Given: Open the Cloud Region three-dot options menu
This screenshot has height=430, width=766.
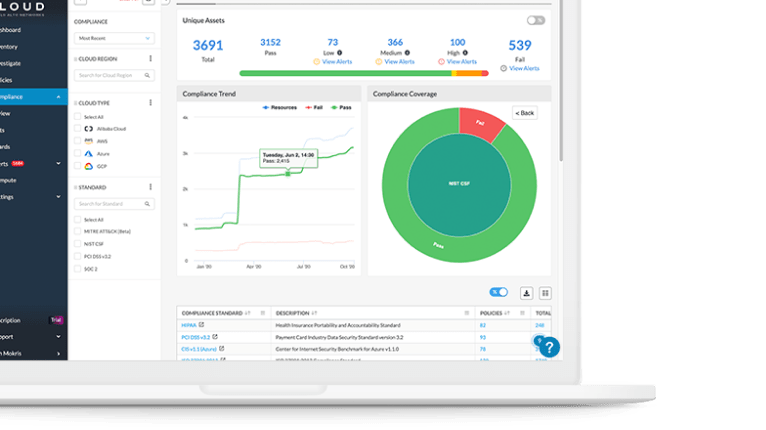Looking at the screenshot, I should pyautogui.click(x=150, y=59).
